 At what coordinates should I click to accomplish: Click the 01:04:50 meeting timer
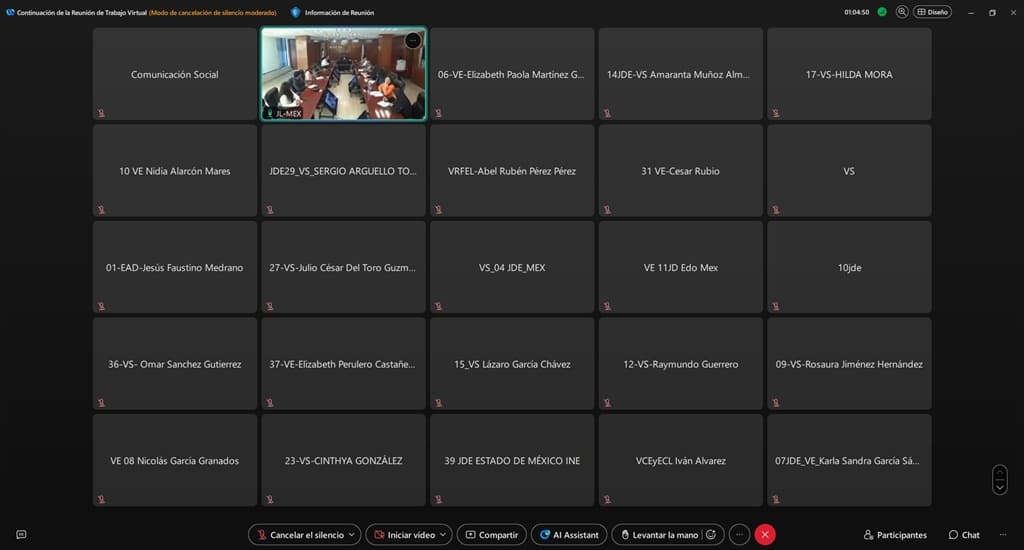click(x=856, y=12)
